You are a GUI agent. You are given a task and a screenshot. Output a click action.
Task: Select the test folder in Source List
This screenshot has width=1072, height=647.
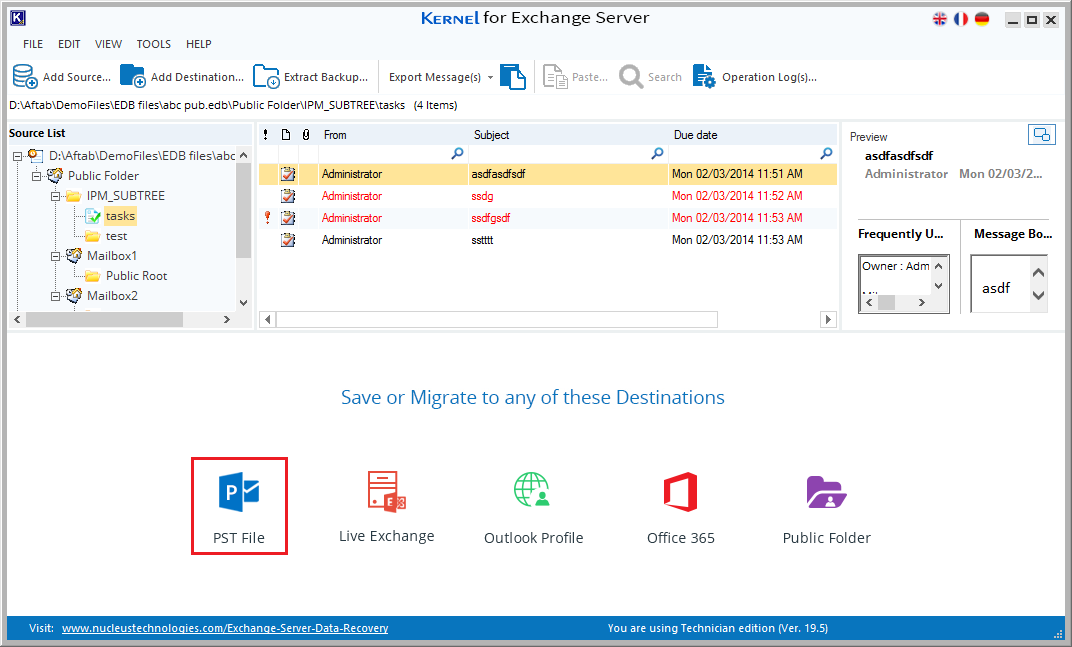pos(116,236)
